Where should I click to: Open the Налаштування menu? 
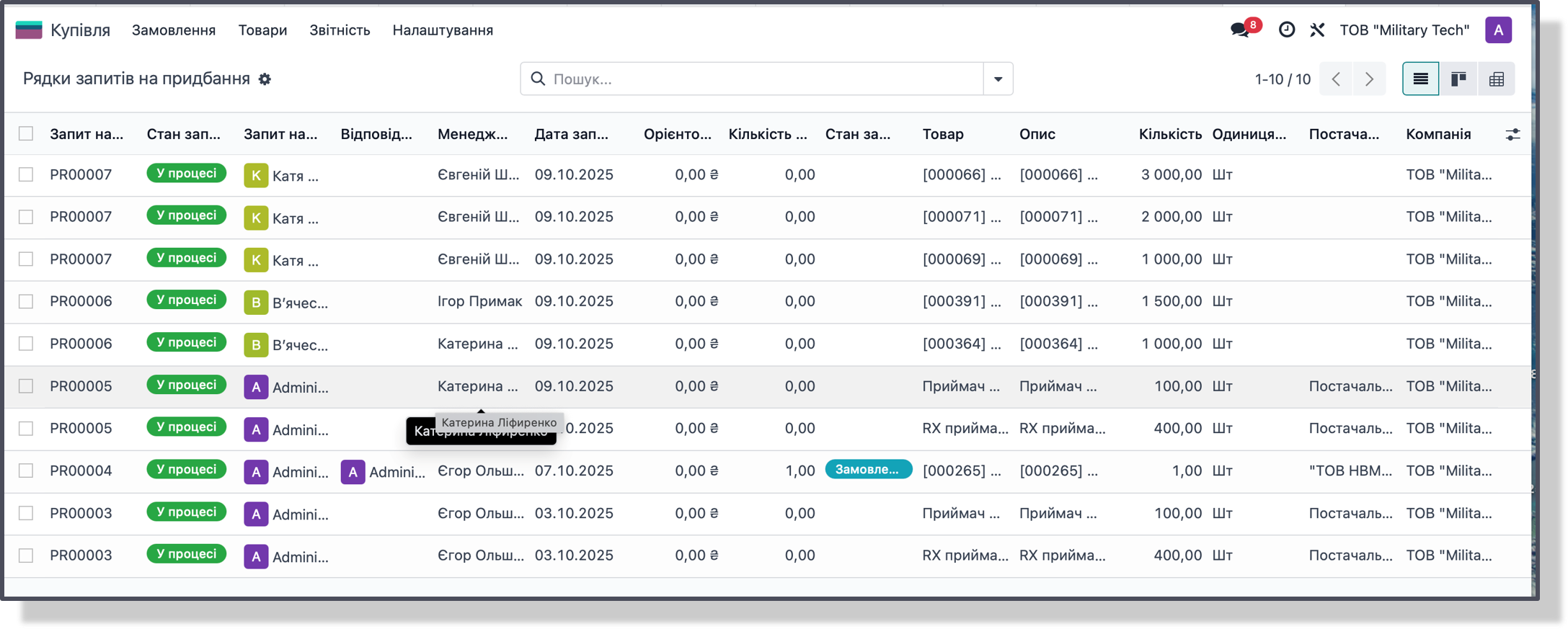pos(443,30)
